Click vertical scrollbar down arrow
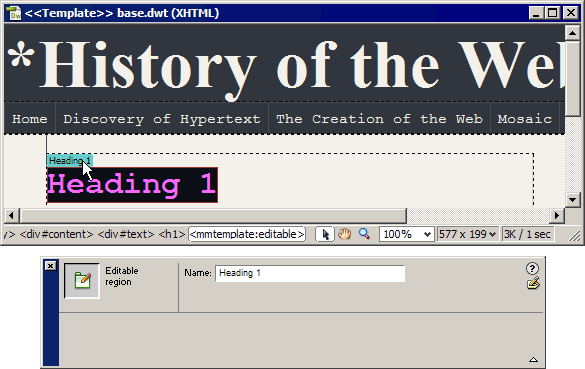 (572, 199)
